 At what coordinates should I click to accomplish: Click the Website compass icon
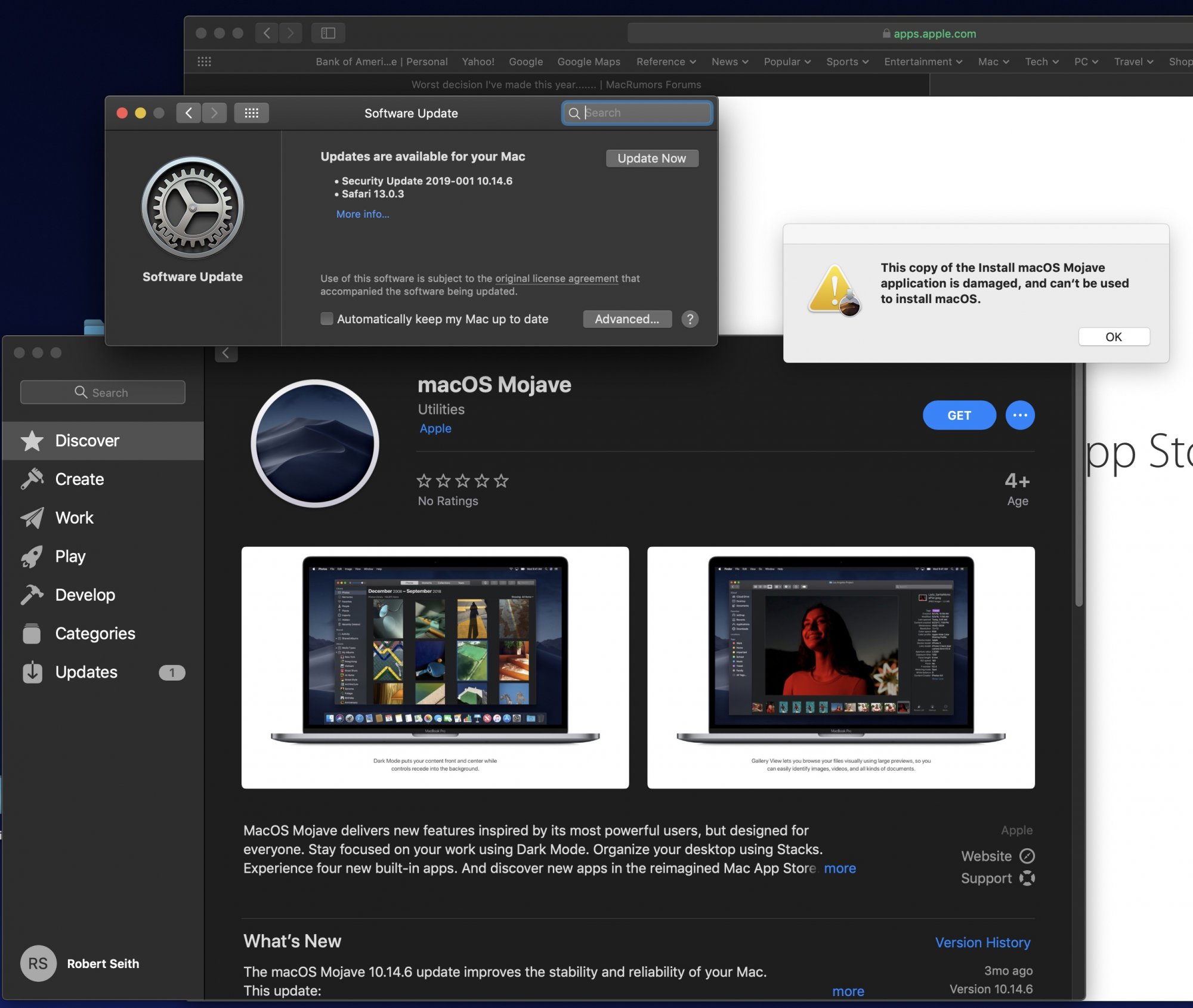click(x=1027, y=856)
